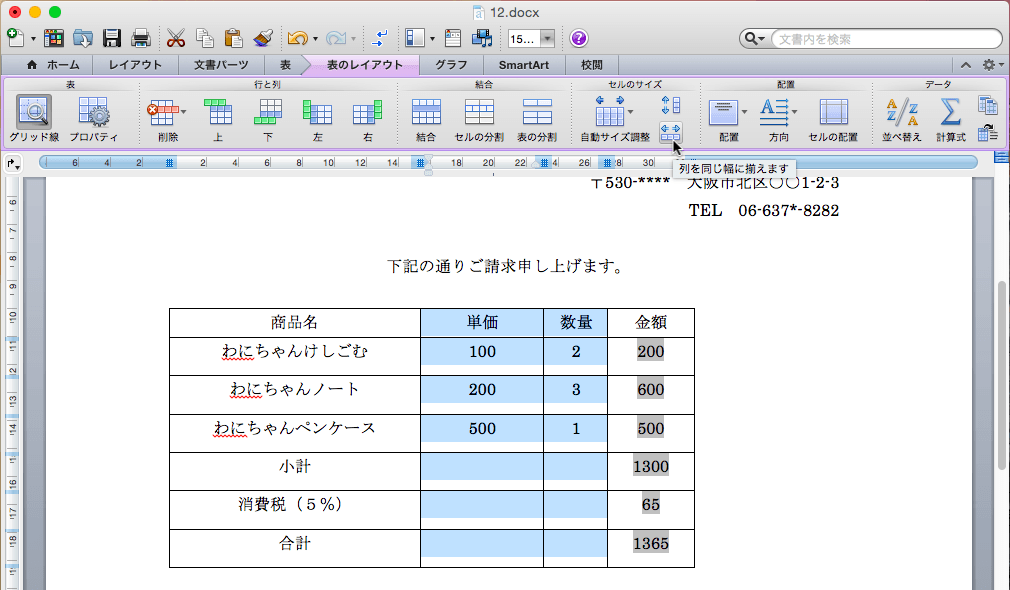This screenshot has width=1010, height=590.
Task: Merge cells with 結合 icon
Action: pyautogui.click(x=426, y=112)
